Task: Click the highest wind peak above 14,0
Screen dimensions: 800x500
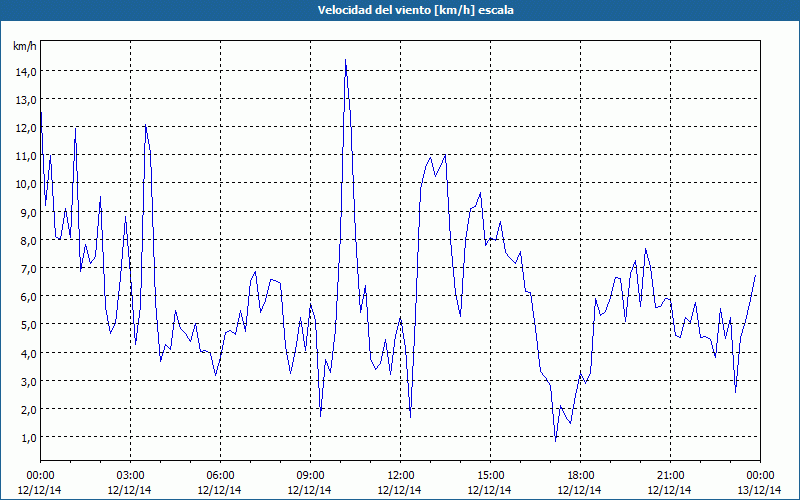Action: (345, 61)
